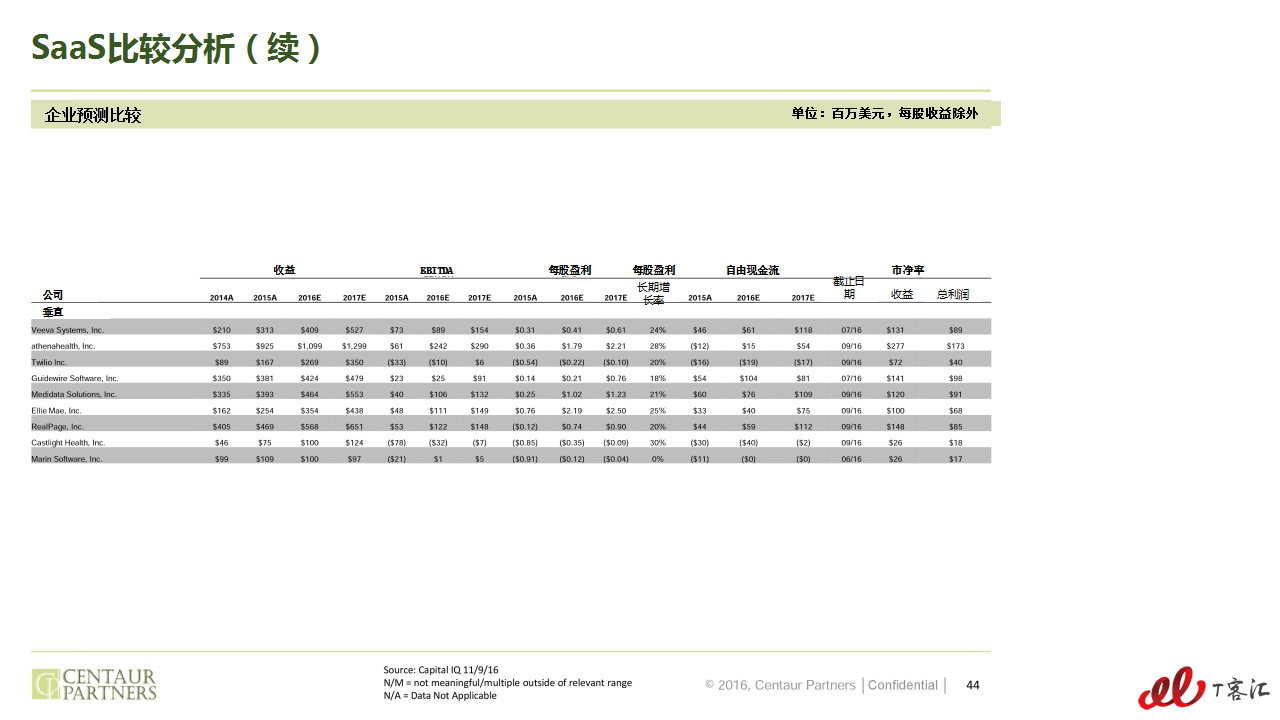
Task: Click the units note "单位：百万美元，每股收益除外"
Action: coord(885,114)
